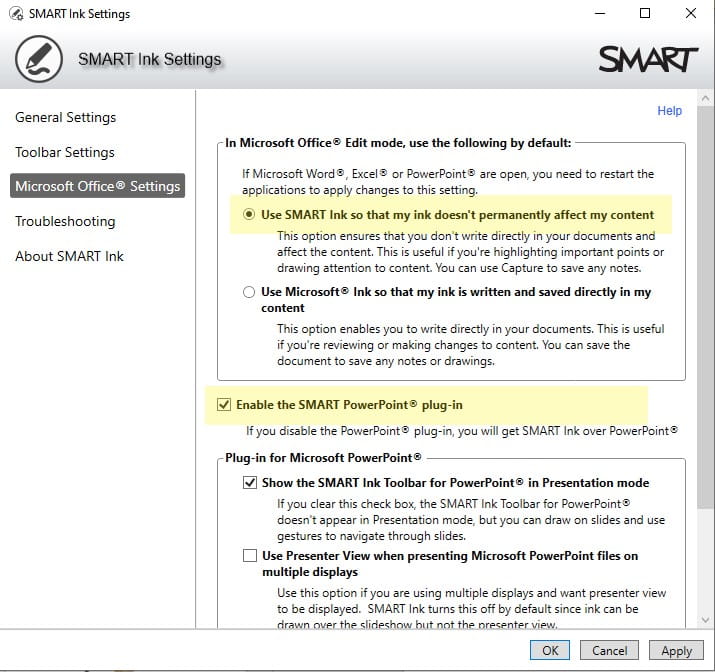
Task: Go to the Troubleshooting section
Action: (x=65, y=222)
